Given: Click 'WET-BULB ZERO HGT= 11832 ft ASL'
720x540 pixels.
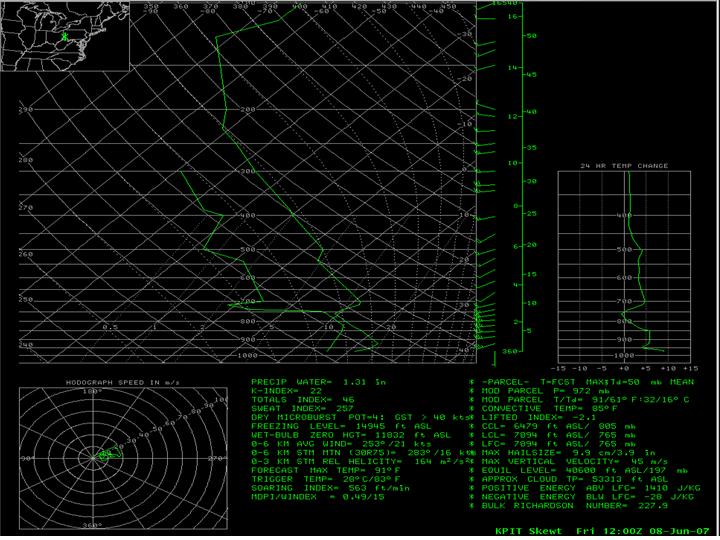Looking at the screenshot, I should [351, 435].
